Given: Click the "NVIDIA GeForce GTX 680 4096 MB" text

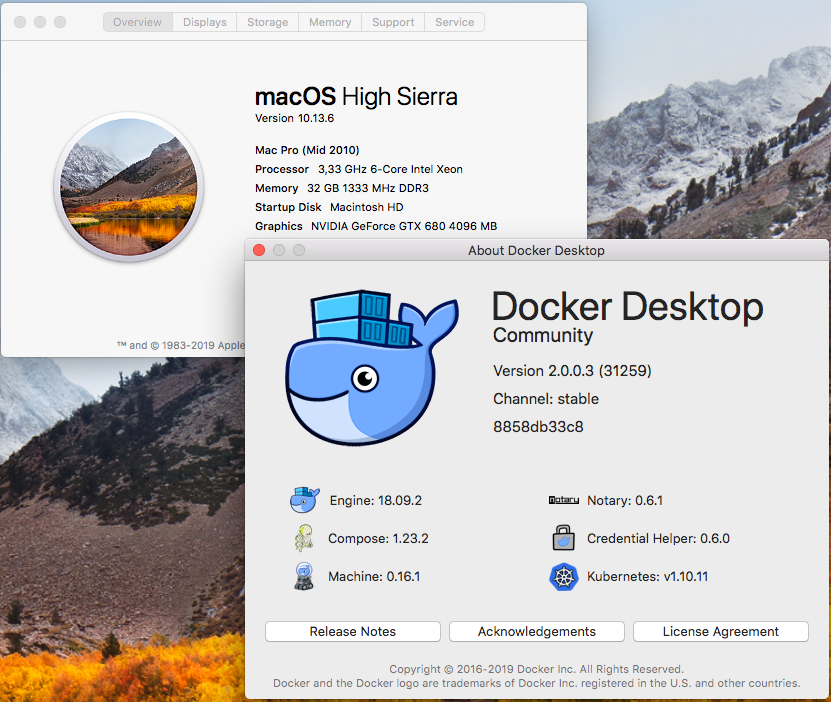Looking at the screenshot, I should pos(404,227).
